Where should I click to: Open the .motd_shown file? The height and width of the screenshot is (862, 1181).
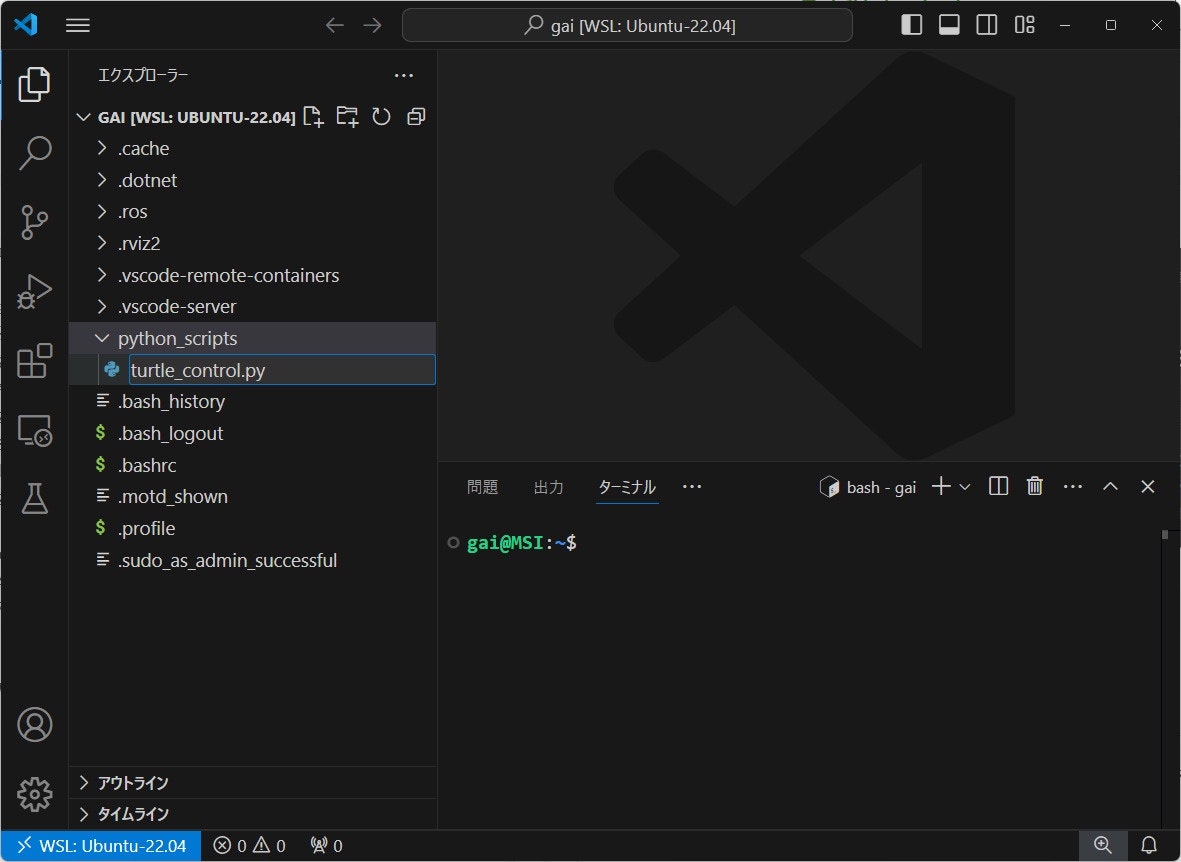pos(252,497)
